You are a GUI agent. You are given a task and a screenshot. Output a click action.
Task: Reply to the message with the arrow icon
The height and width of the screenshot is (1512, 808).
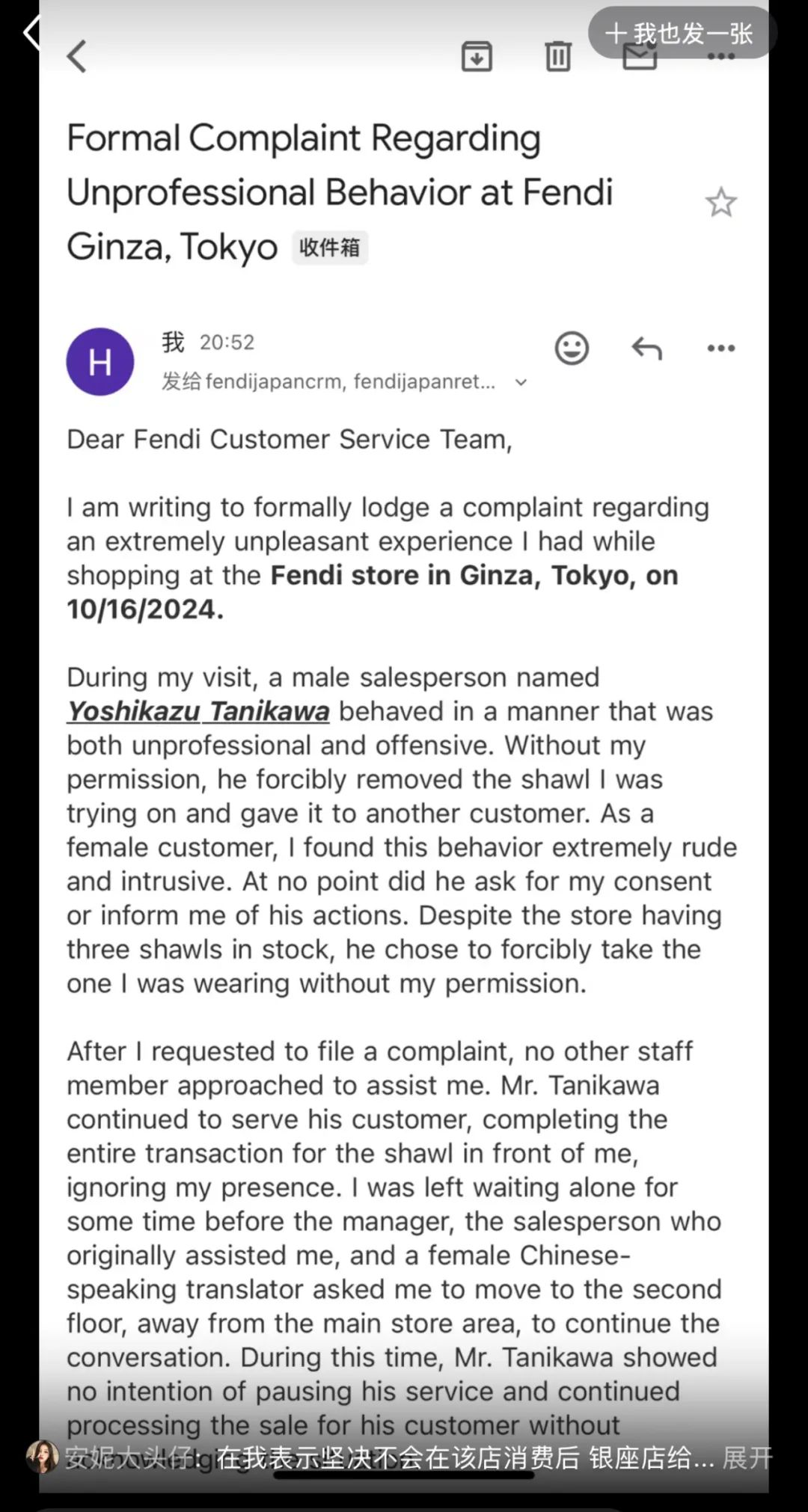tap(646, 348)
